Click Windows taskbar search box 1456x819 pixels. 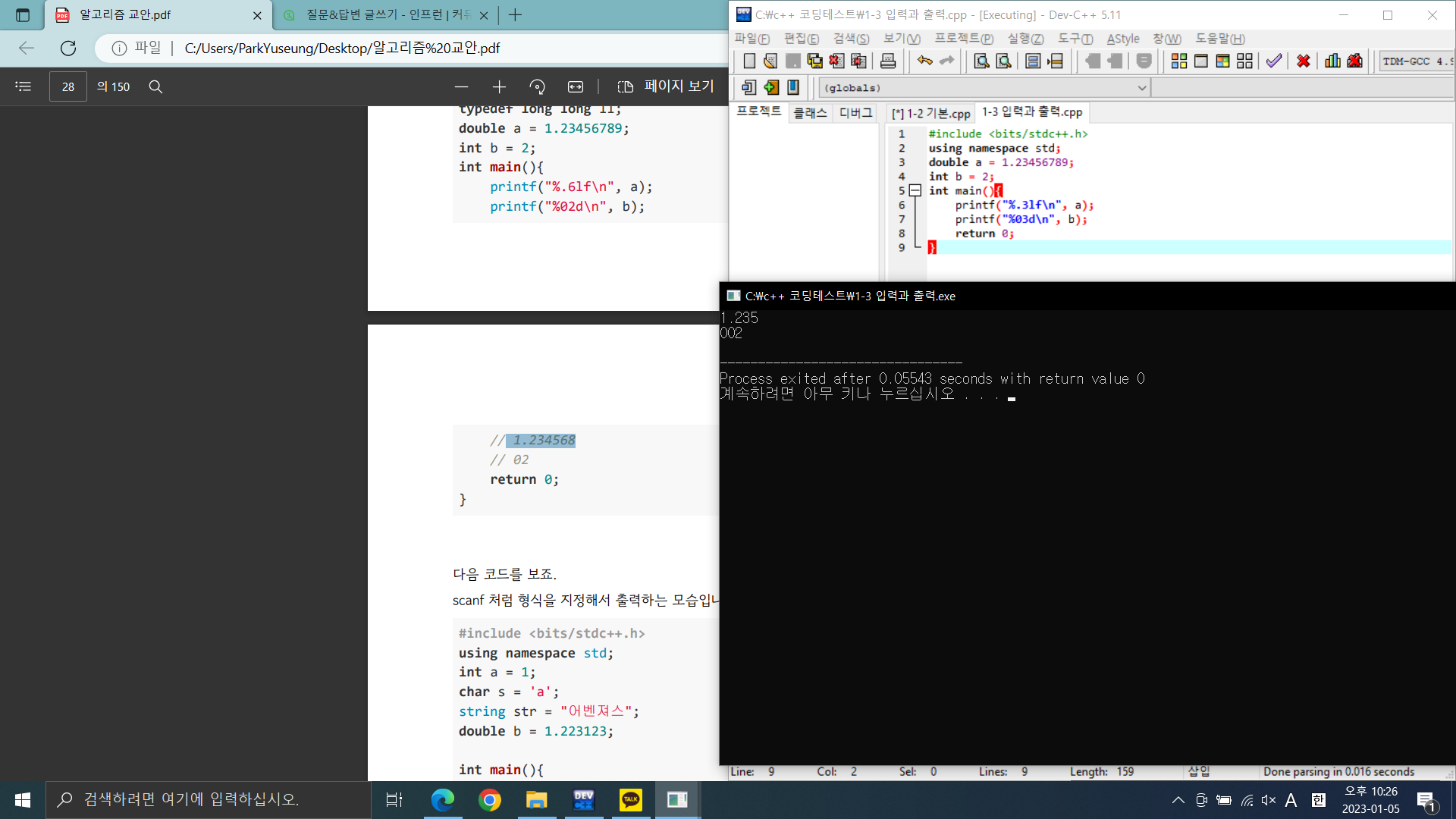[209, 799]
